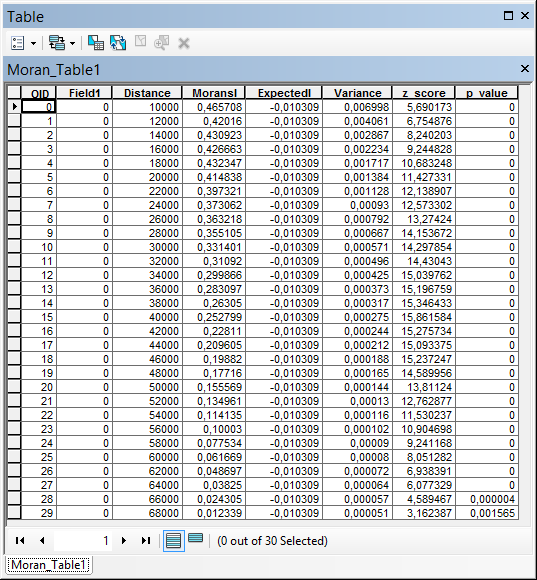The width and height of the screenshot is (537, 580).
Task: Jump to the last record
Action: point(146,540)
